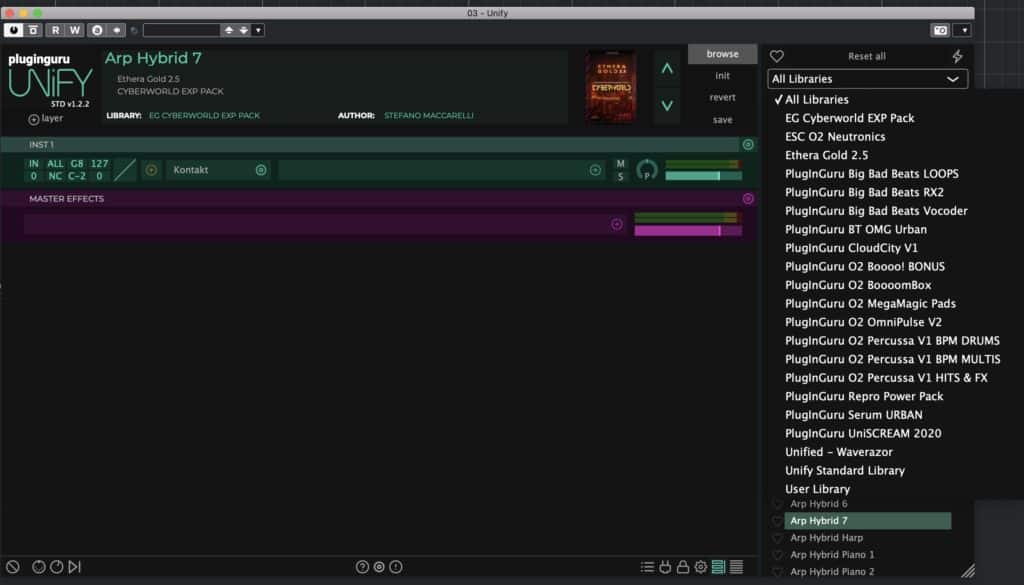The image size is (1024, 585).
Task: Add a new layer with plus icon
Action: tap(34, 119)
